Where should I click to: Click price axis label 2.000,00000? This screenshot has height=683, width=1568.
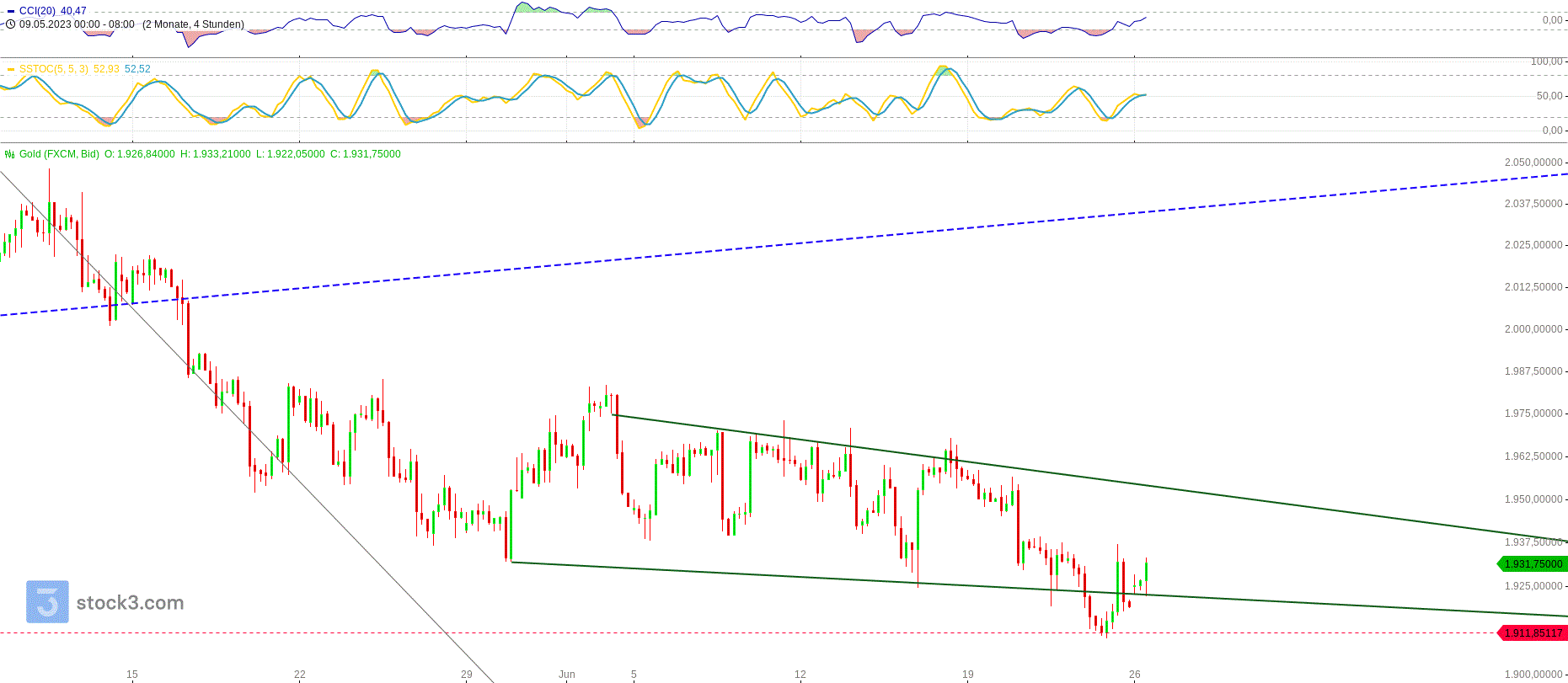point(1533,329)
